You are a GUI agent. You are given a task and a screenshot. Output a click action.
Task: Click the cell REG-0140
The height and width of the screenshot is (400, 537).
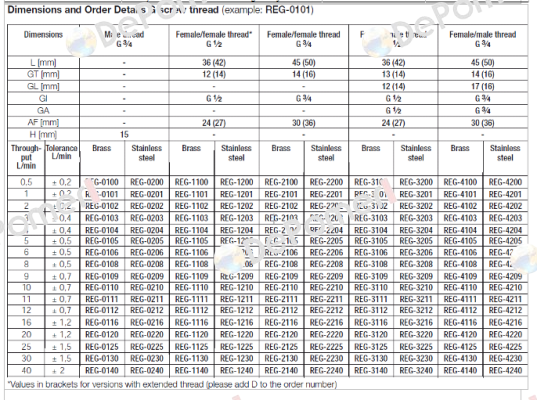tap(102, 371)
